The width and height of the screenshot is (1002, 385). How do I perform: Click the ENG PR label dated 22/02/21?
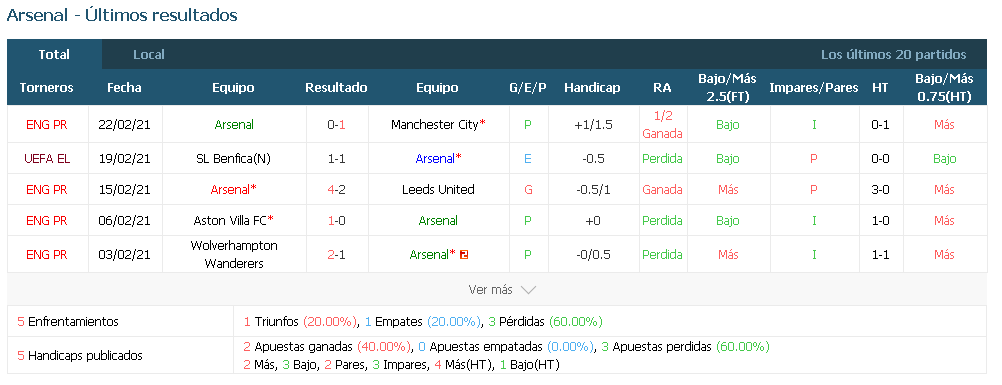point(47,125)
